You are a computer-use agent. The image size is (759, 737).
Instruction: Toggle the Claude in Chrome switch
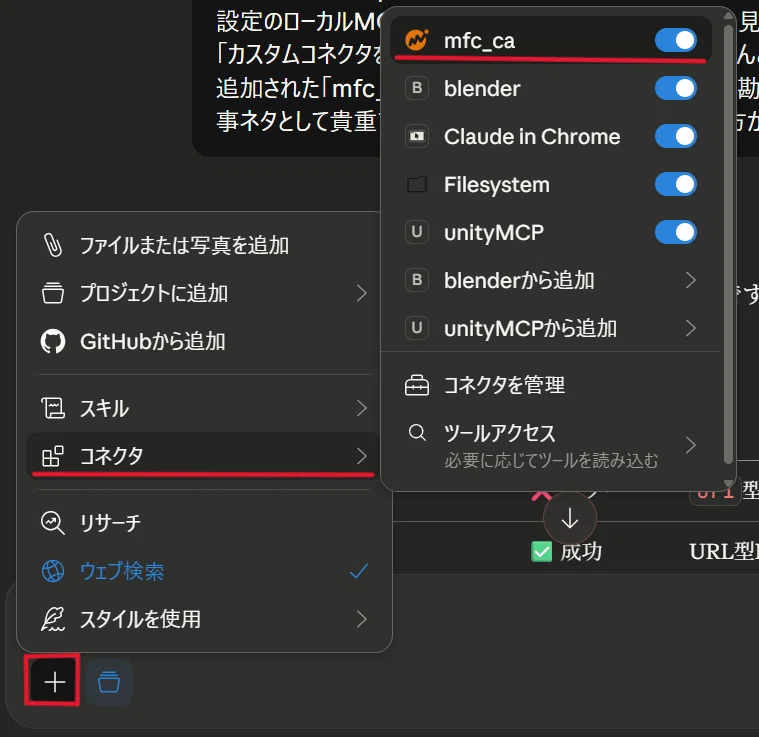coord(676,136)
